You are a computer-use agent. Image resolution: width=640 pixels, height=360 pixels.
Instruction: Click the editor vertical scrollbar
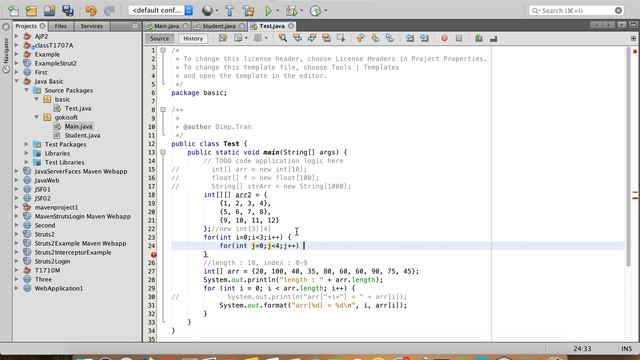[628, 157]
